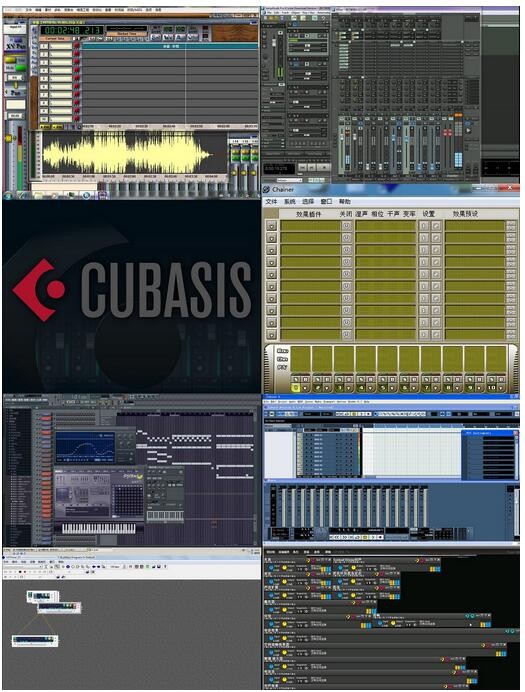This screenshot has height=692, width=525.
Task: Click the track 1 number button
Action: click(x=44, y=46)
